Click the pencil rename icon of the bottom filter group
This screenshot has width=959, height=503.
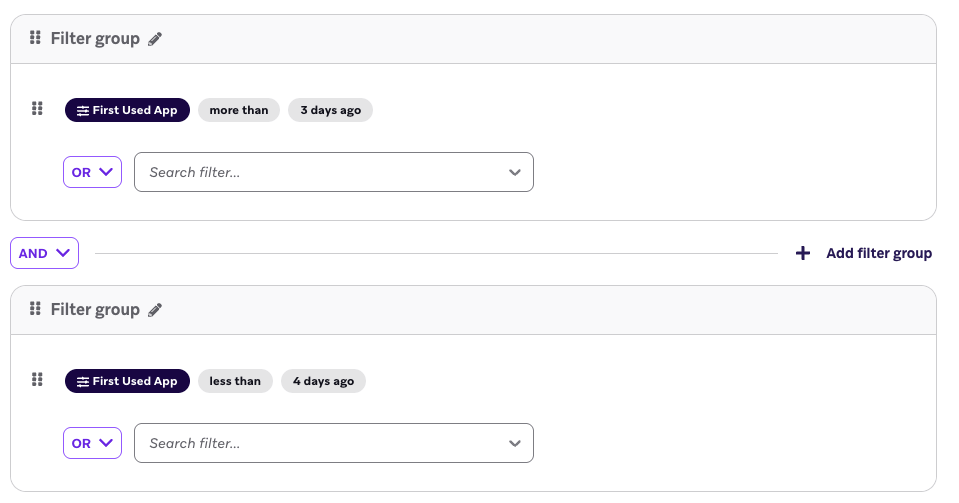click(x=155, y=310)
